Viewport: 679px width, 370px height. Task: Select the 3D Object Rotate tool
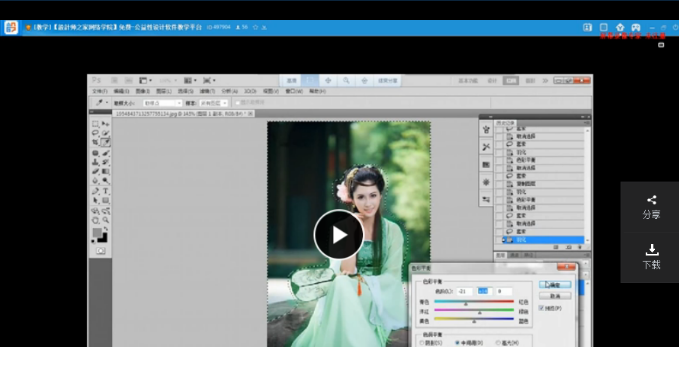[x=95, y=211]
